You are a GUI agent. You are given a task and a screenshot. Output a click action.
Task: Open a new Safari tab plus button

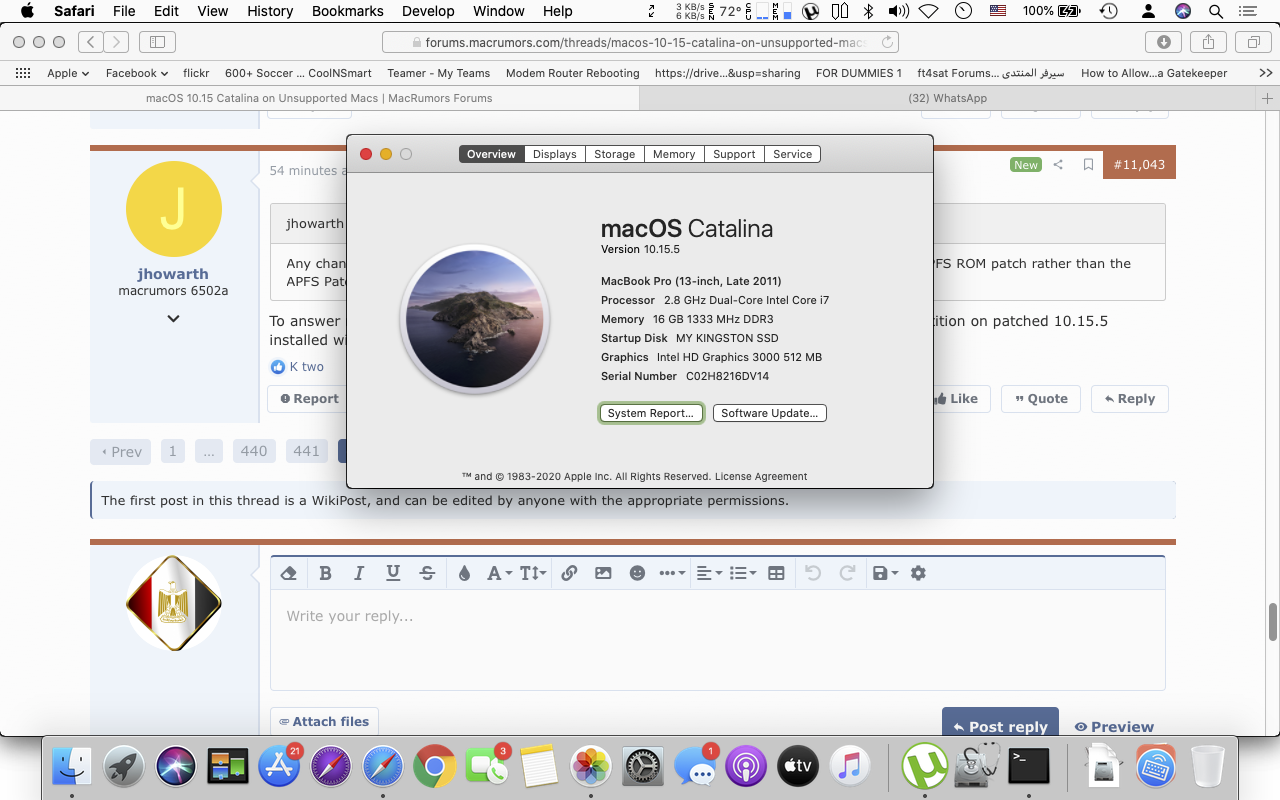(1268, 98)
